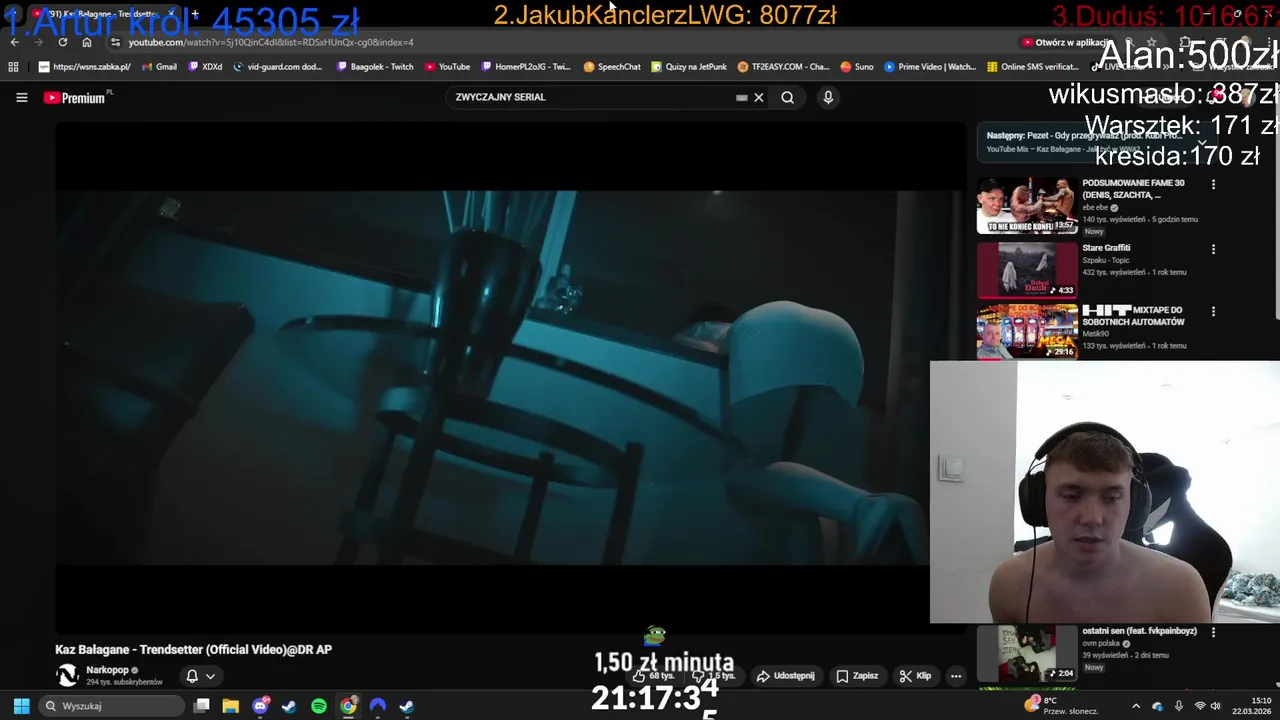Show hidden system tray icons chevron

pos(1135,706)
